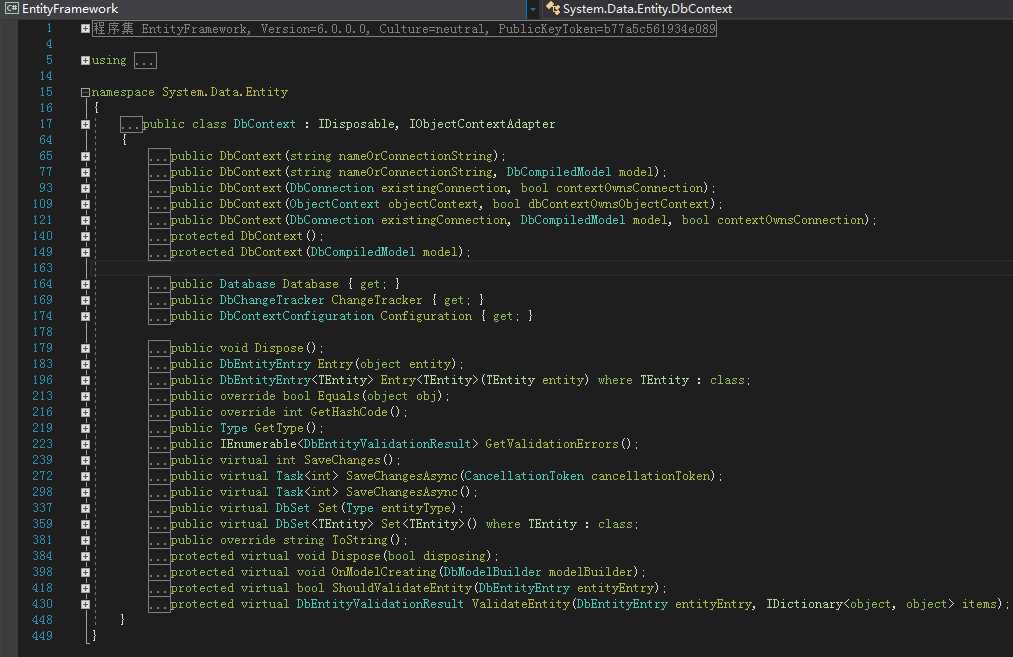This screenshot has height=657, width=1013.
Task: Expand the DbContext class comment on line 17
Action: (x=85, y=124)
